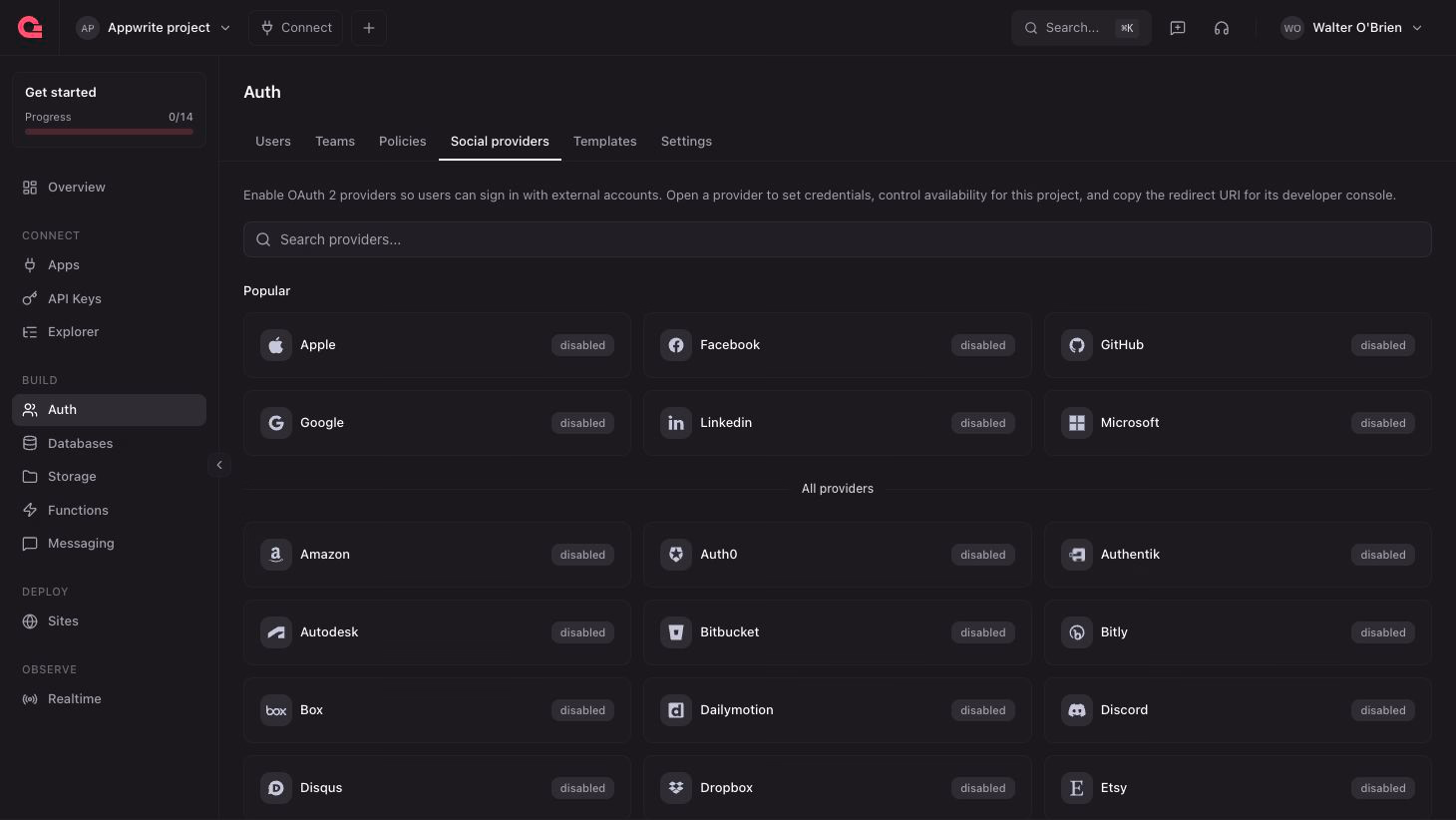Click the Facebook provider icon
Viewport: 1456px width, 820px height.
click(x=676, y=345)
